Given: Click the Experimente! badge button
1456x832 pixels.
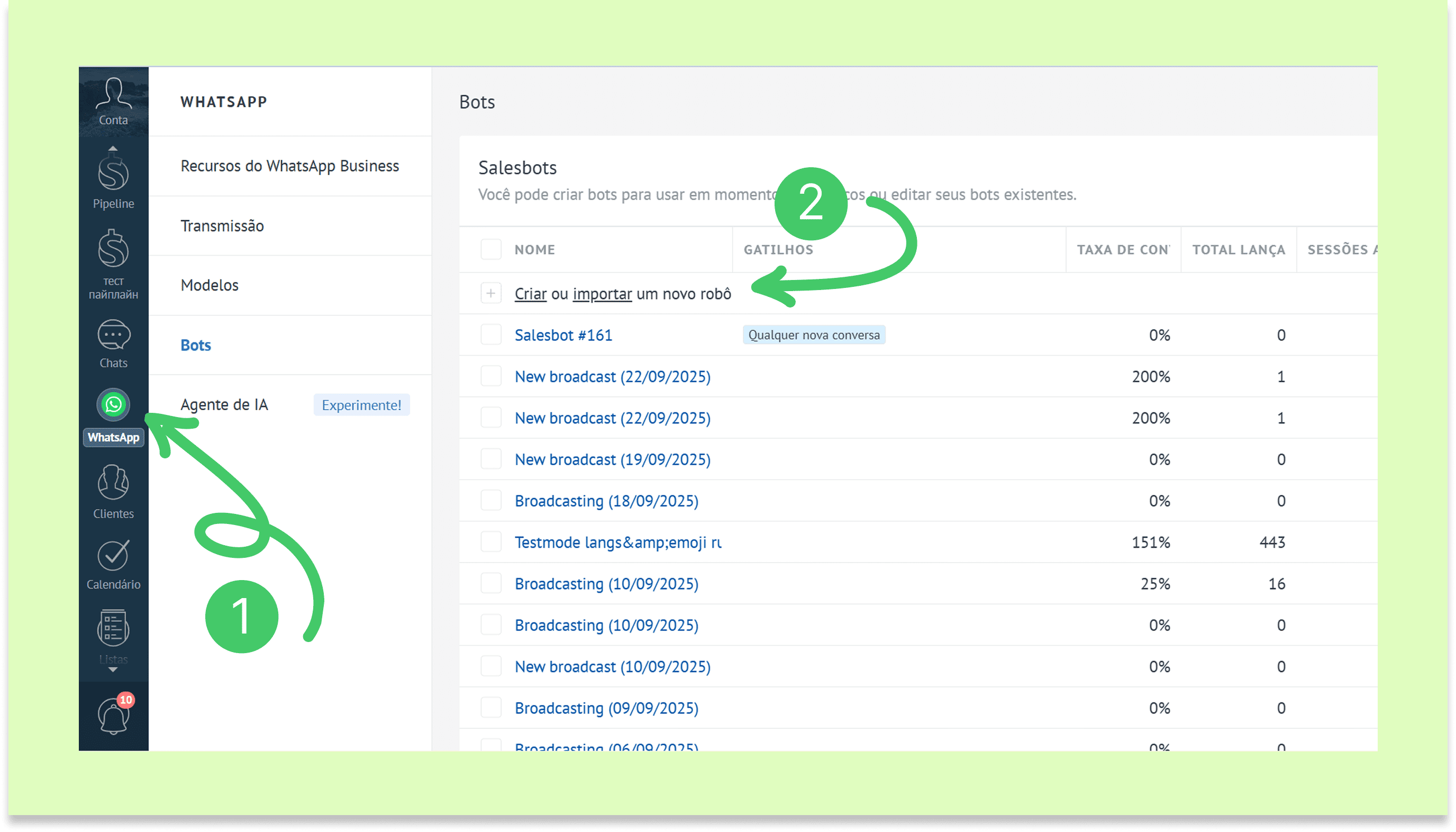Looking at the screenshot, I should [361, 404].
